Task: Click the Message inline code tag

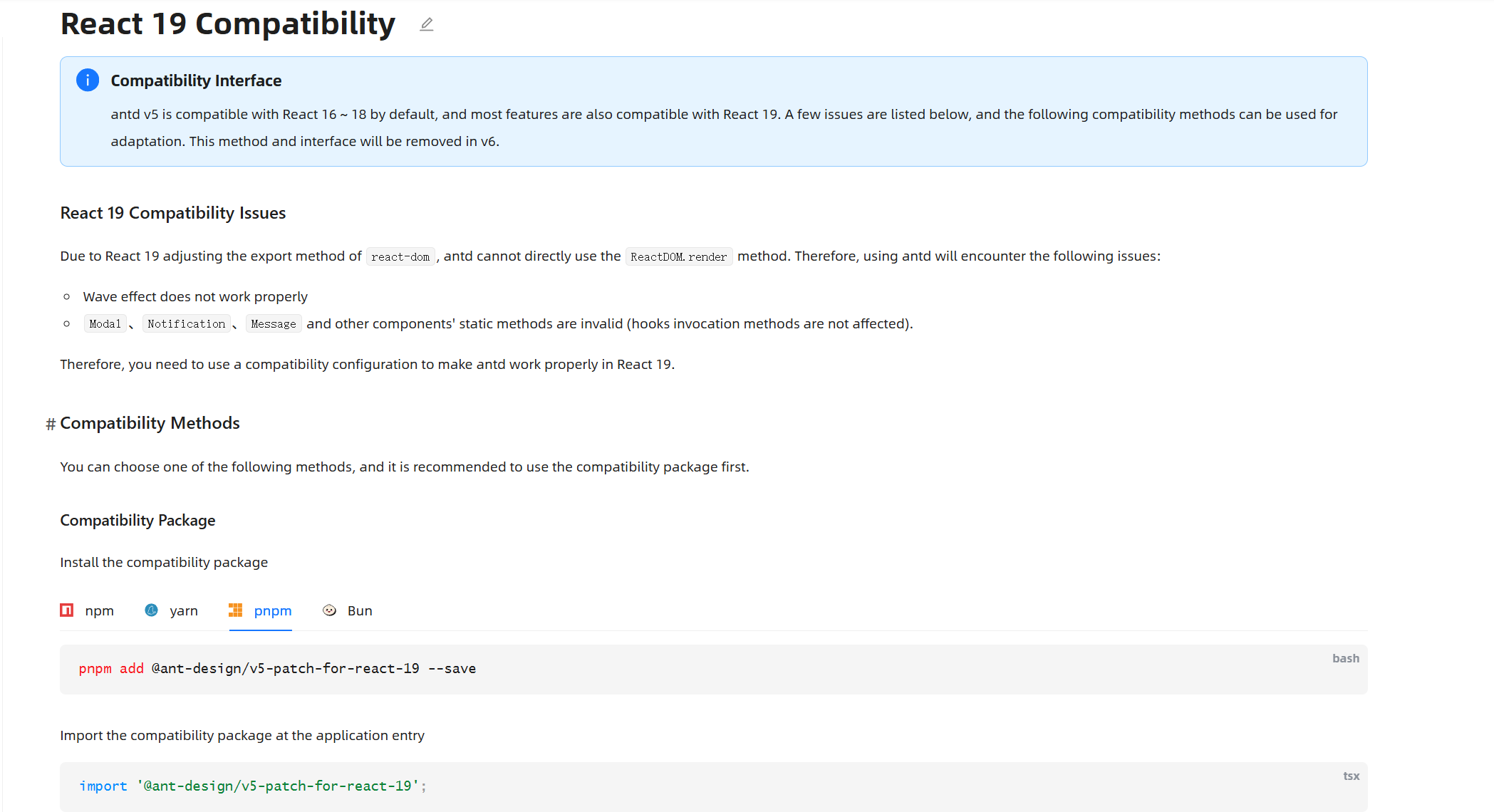Action: pyautogui.click(x=273, y=324)
